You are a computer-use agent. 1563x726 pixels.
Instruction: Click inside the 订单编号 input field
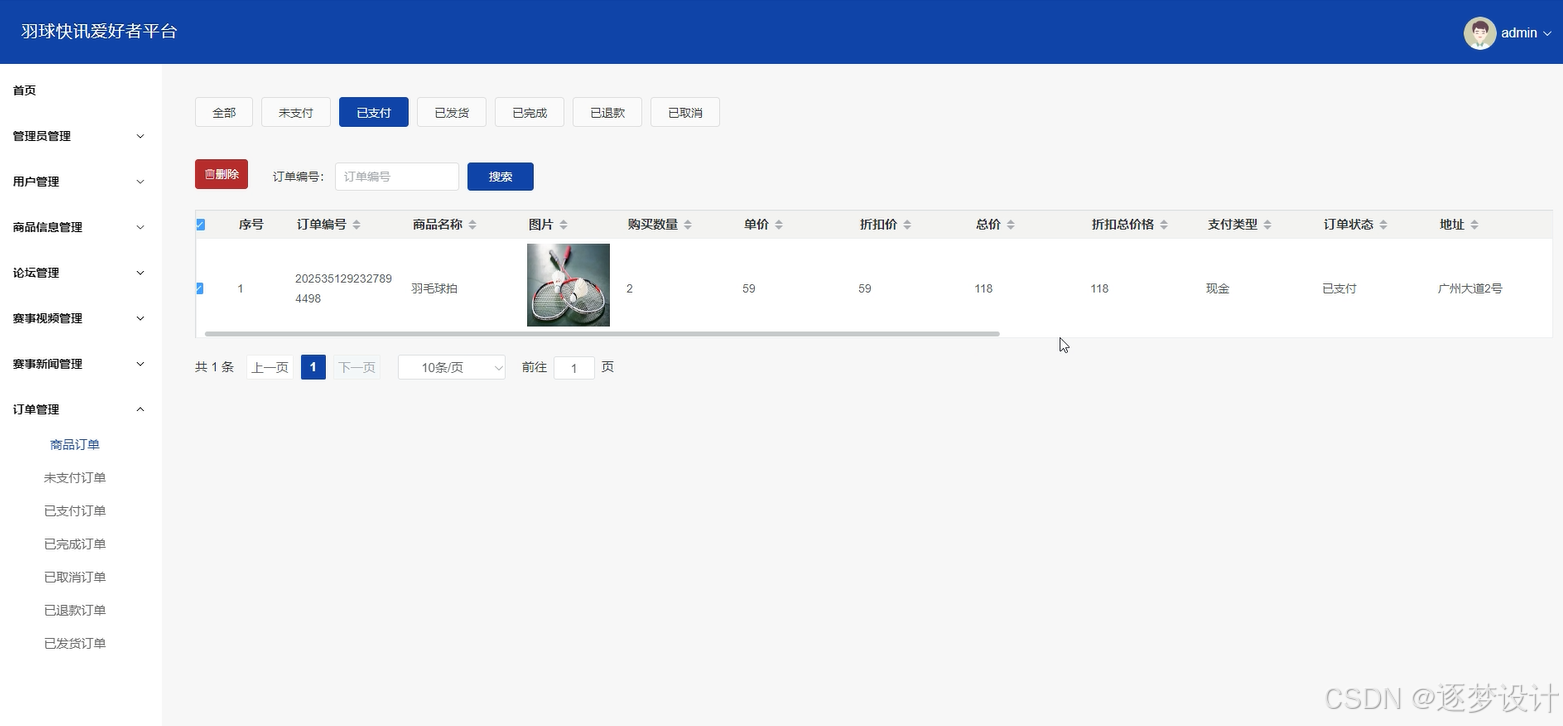click(x=396, y=176)
